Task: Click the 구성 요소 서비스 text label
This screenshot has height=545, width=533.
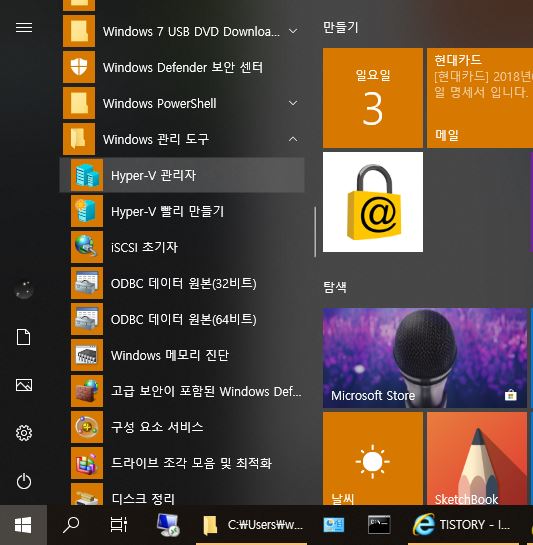Action: point(157,427)
